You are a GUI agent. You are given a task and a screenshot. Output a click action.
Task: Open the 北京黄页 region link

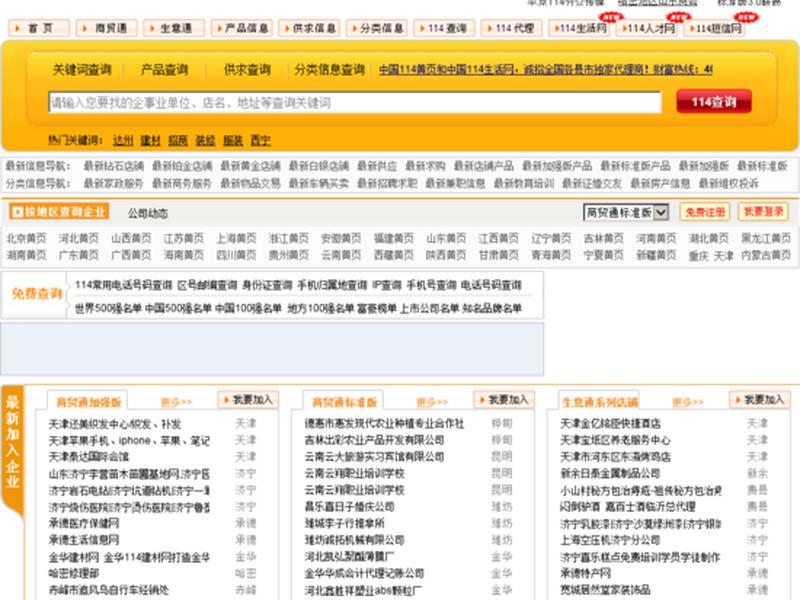click(x=26, y=238)
